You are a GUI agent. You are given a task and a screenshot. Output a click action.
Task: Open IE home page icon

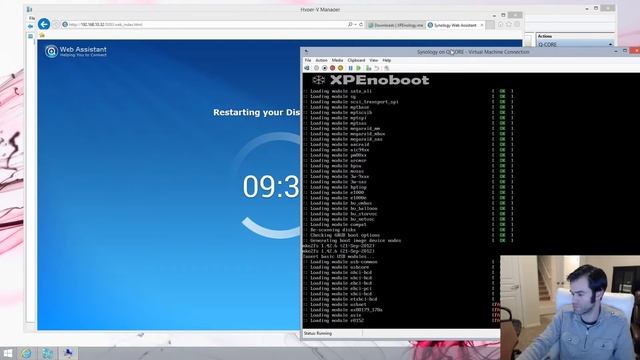point(500,24)
